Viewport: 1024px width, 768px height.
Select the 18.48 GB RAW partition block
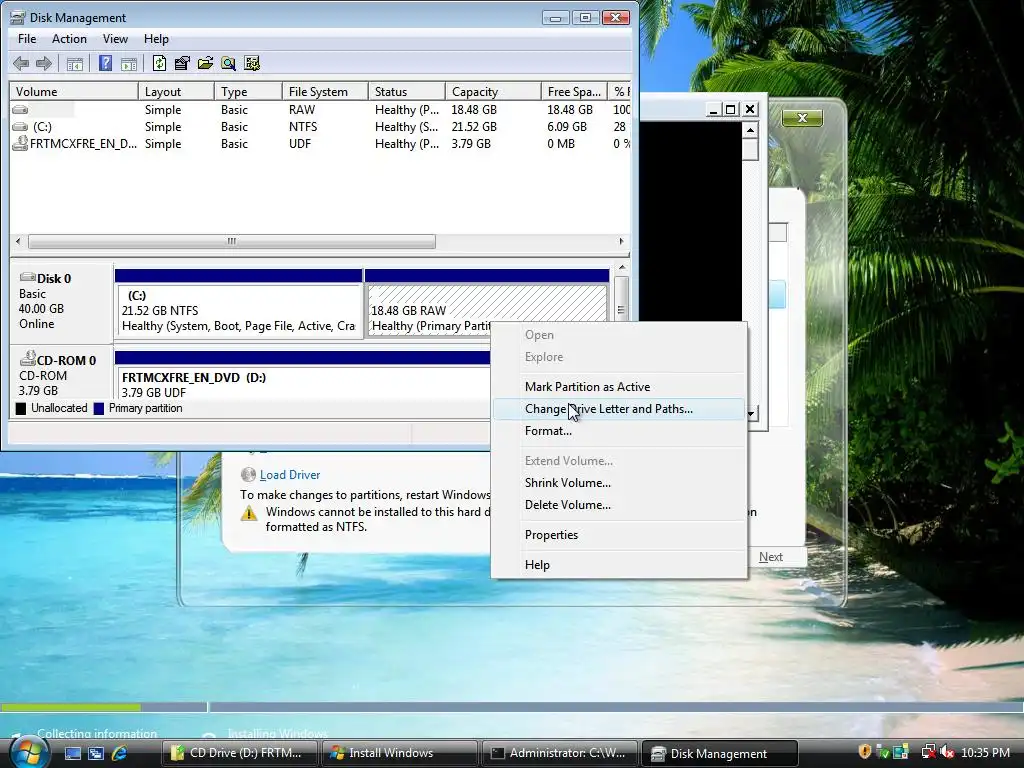point(487,303)
